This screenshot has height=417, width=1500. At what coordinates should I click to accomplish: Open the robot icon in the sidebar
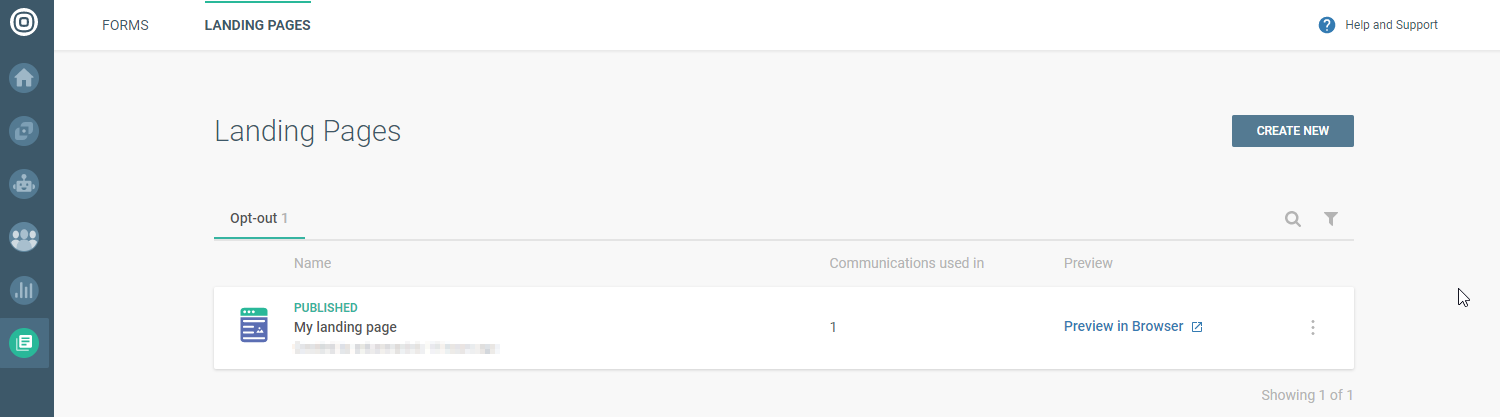tap(24, 184)
